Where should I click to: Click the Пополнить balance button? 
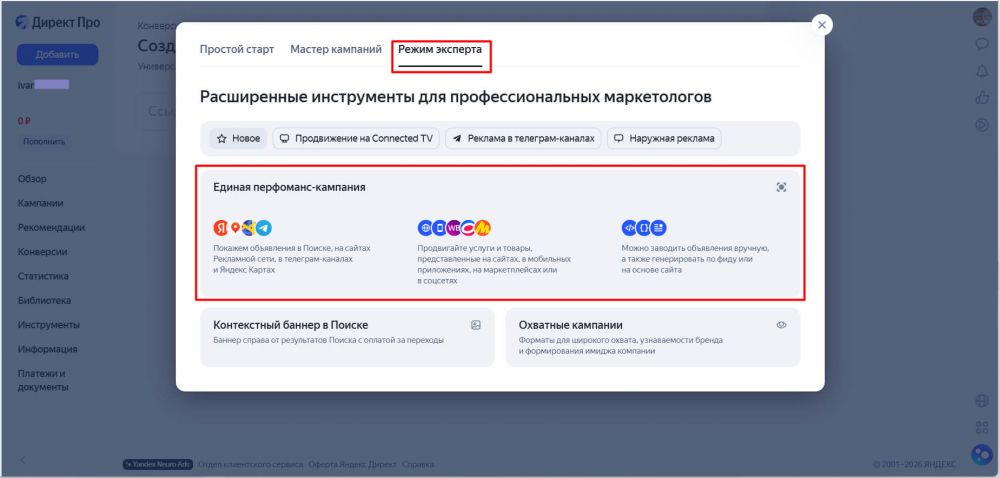45,141
